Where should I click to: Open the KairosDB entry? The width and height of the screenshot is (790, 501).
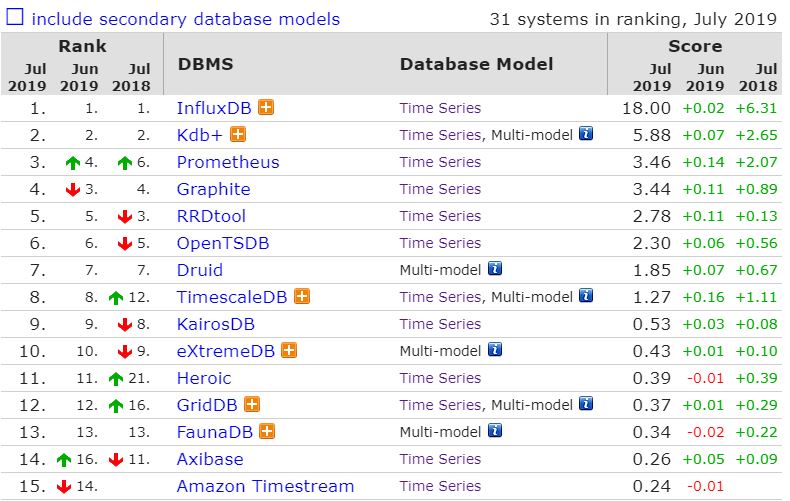pyautogui.click(x=216, y=324)
